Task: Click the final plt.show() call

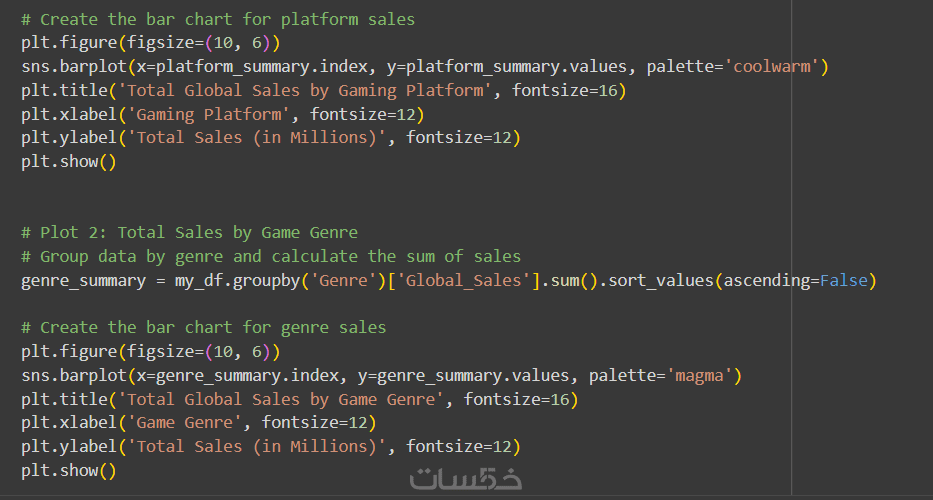Action: (68, 470)
